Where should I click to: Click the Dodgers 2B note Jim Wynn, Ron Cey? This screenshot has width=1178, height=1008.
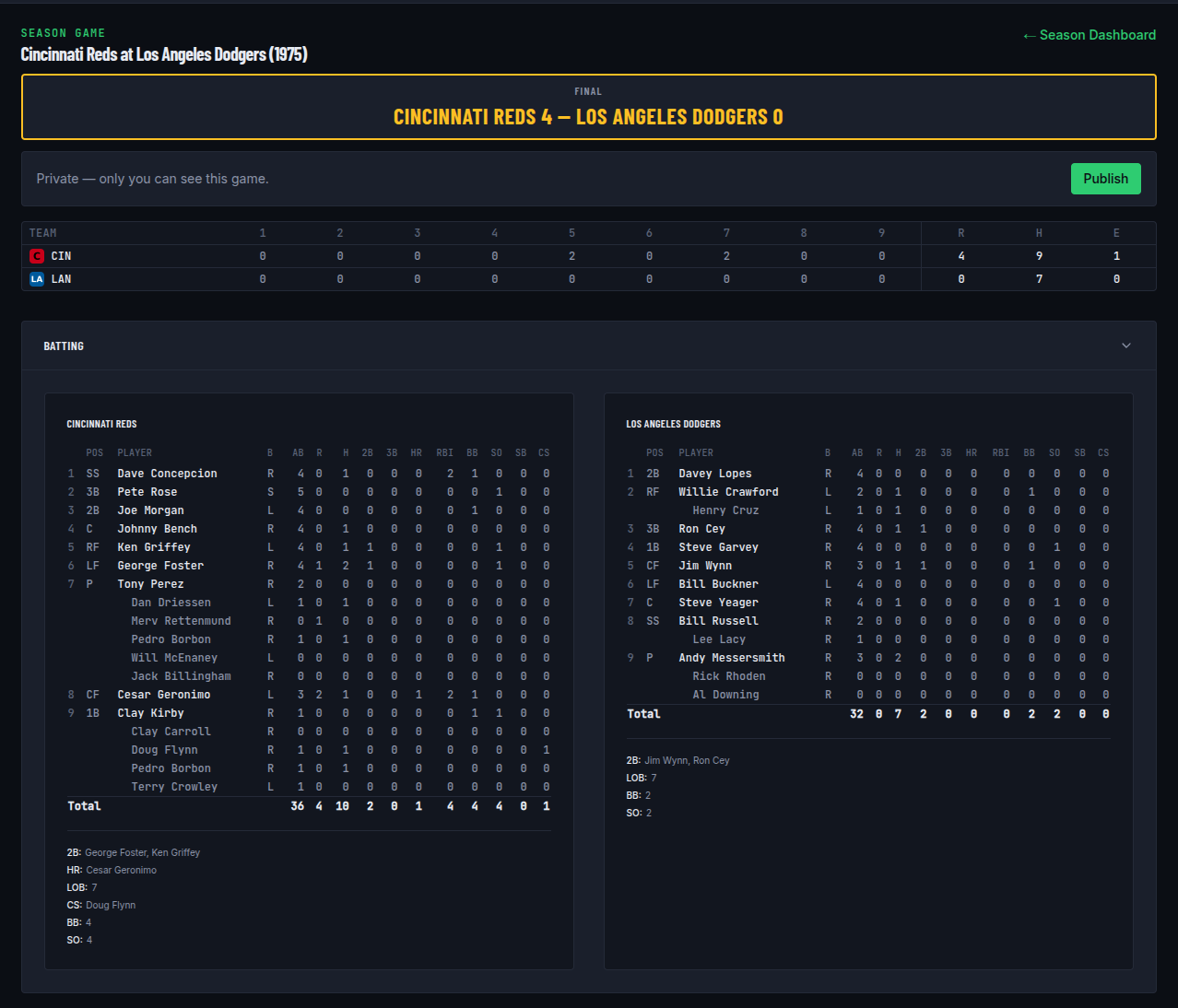[x=687, y=760]
